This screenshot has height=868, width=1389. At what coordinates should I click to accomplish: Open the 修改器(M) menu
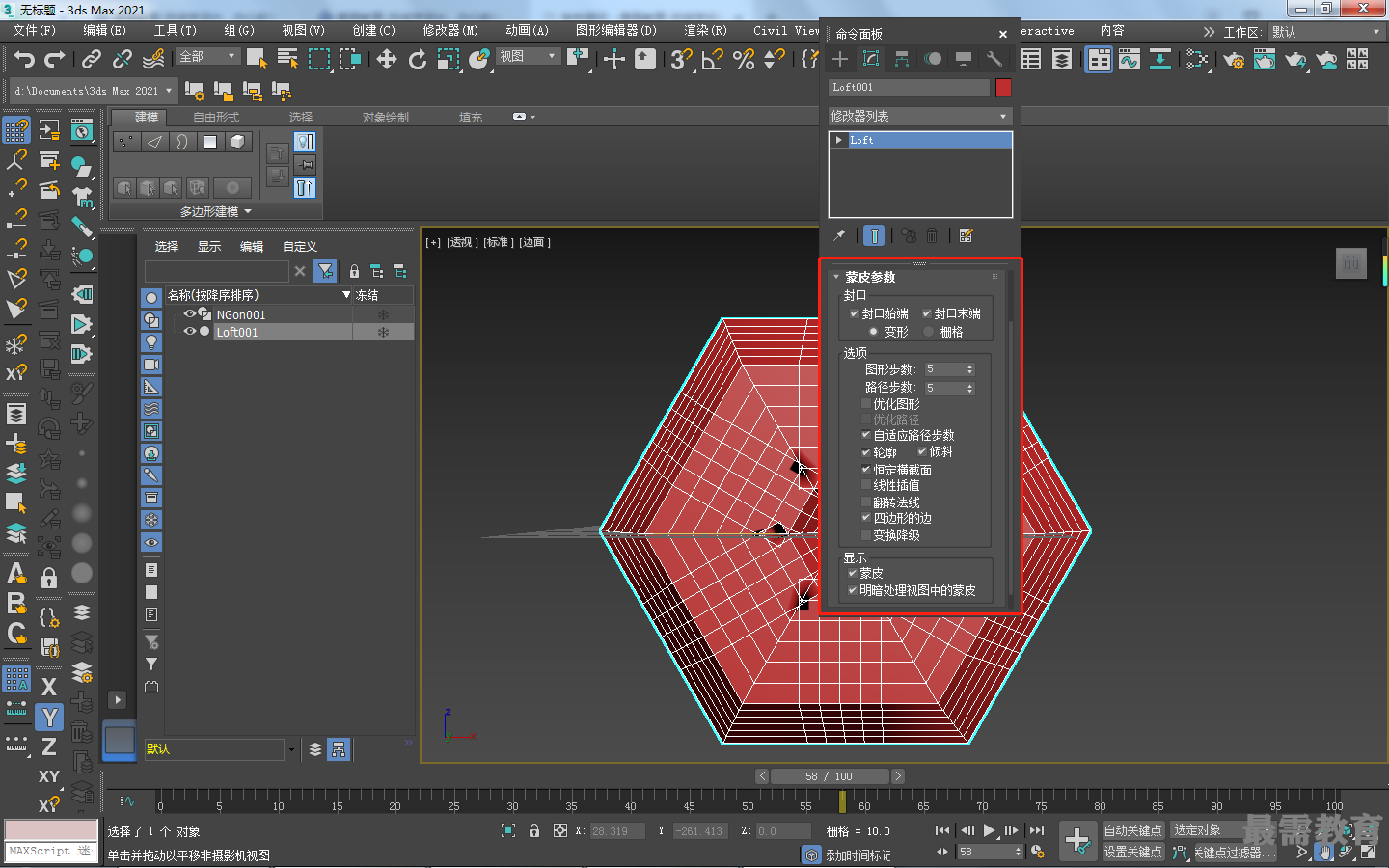click(450, 31)
